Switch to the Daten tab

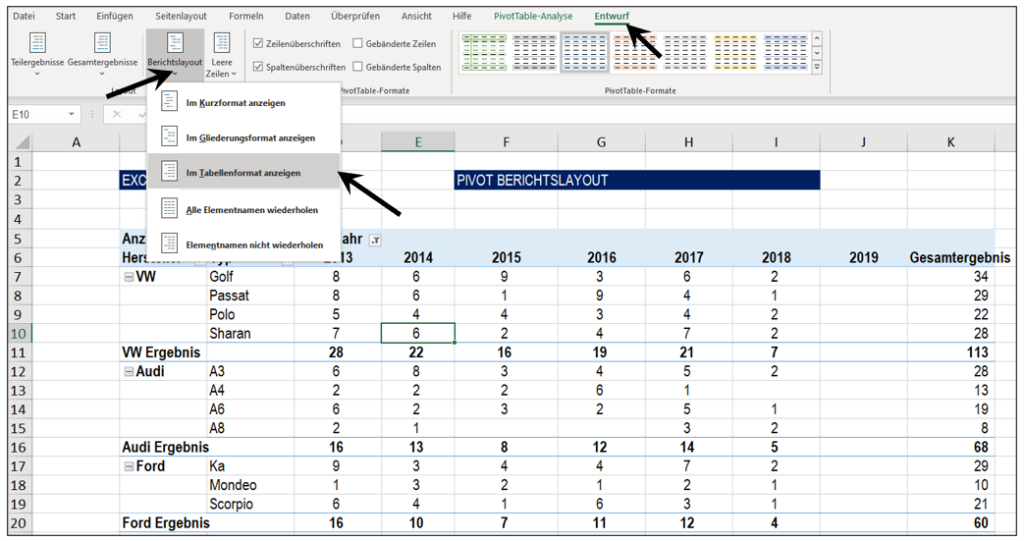point(297,16)
